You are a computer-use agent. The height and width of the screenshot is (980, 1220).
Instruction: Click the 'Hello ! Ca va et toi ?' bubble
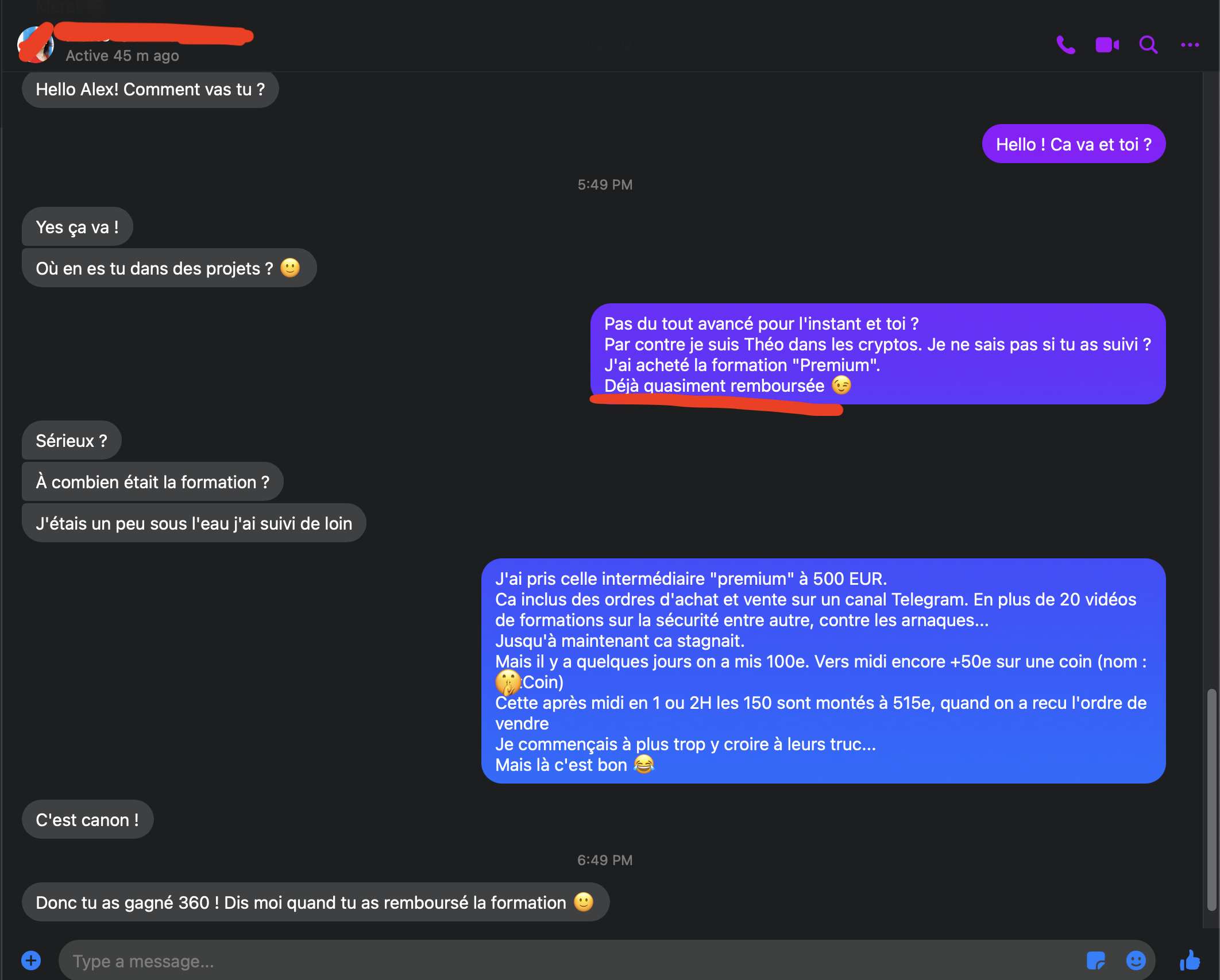1074,144
